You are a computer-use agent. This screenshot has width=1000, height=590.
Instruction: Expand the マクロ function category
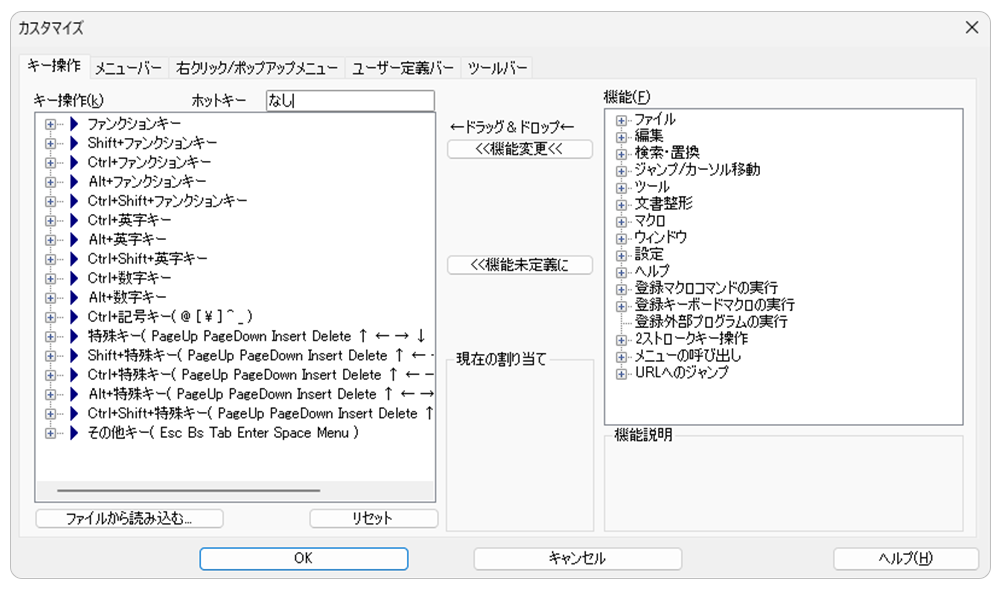[x=621, y=220]
